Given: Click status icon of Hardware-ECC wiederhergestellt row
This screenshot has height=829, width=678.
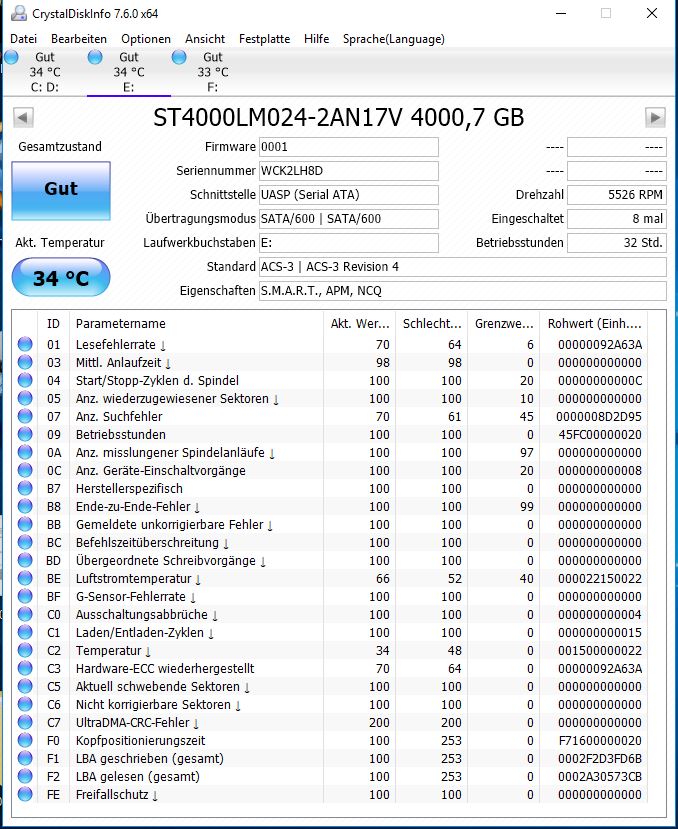Looking at the screenshot, I should point(25,668).
